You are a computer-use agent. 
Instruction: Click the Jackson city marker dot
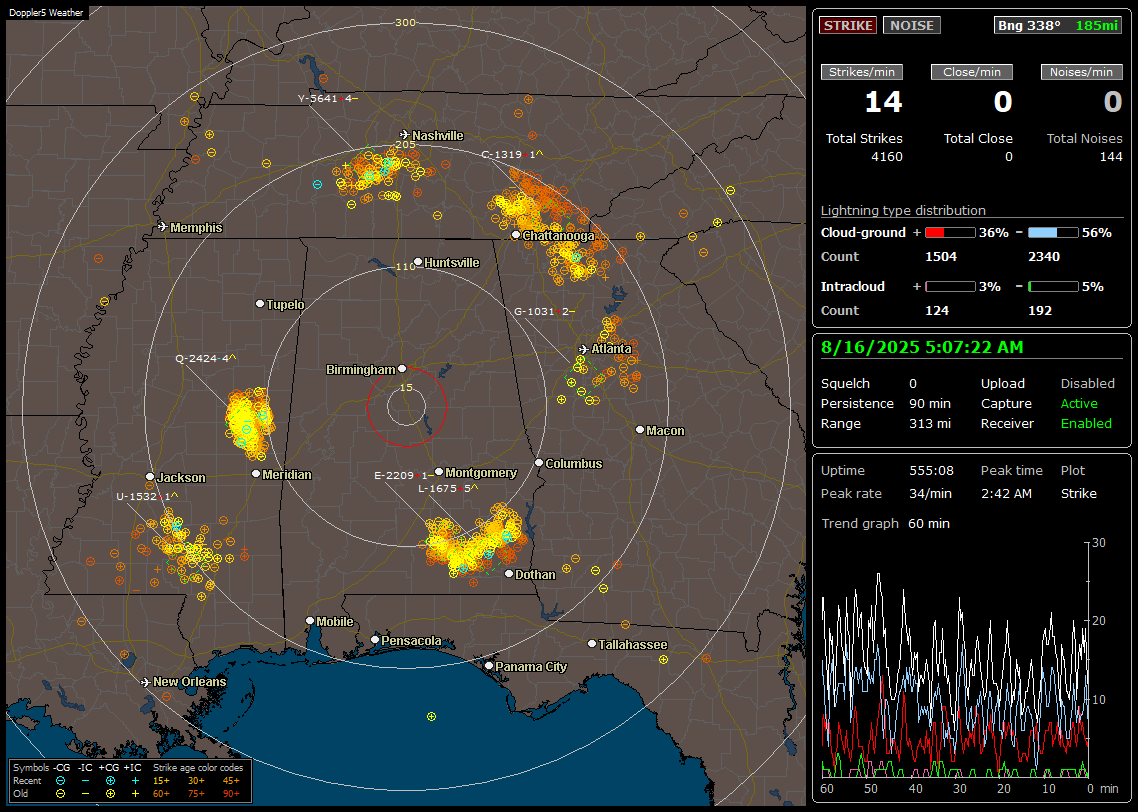[x=150, y=477]
